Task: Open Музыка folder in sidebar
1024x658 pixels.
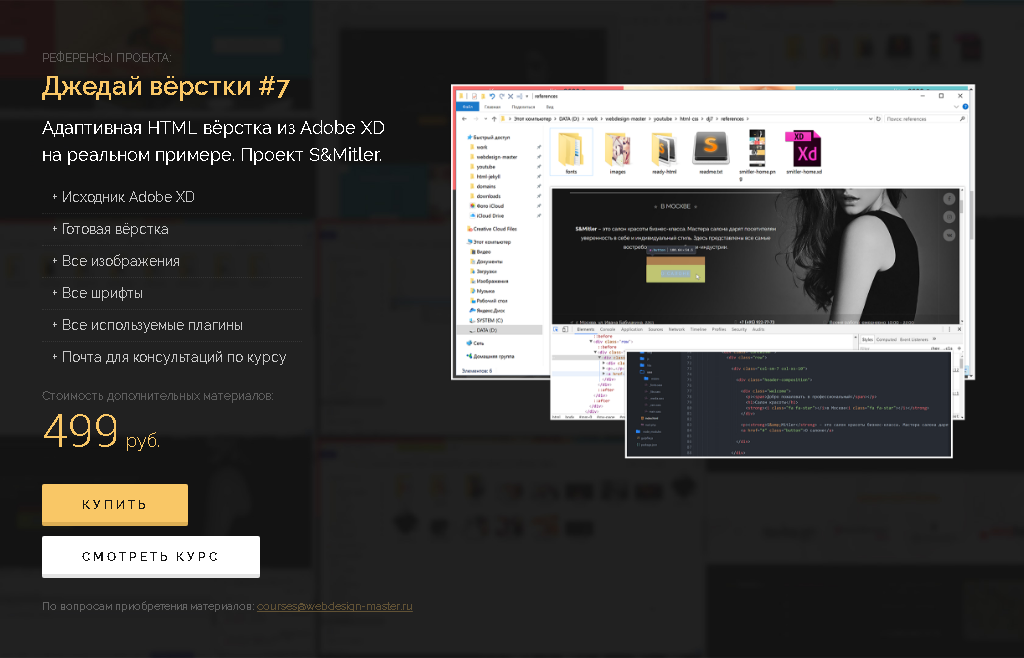Action: [x=485, y=291]
